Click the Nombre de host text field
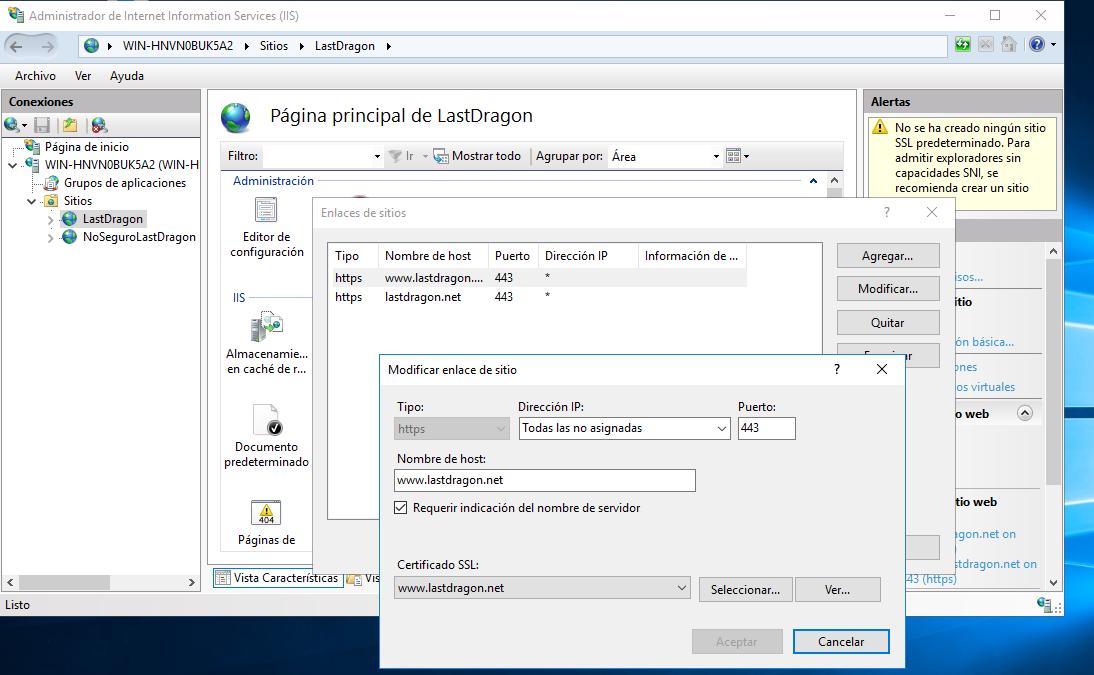This screenshot has height=675, width=1094. [x=545, y=480]
